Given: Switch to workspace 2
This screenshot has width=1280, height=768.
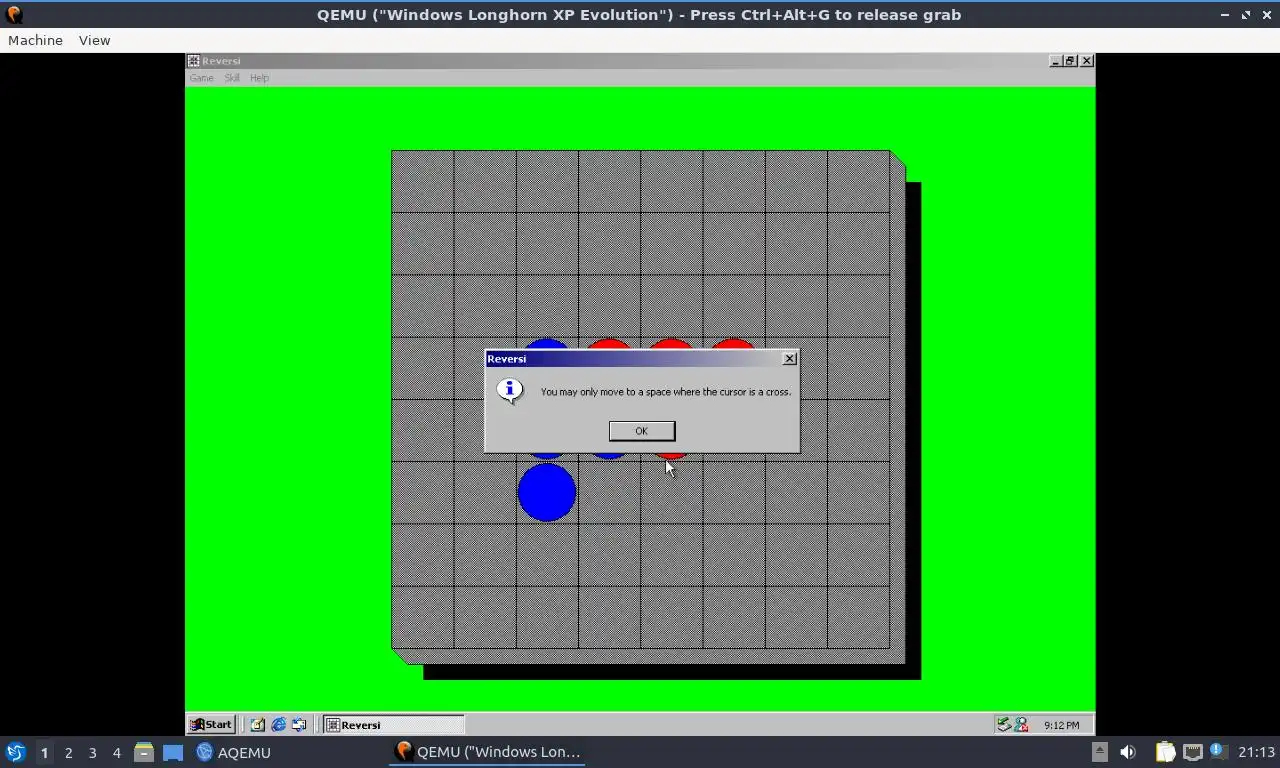Looking at the screenshot, I should click(68, 752).
